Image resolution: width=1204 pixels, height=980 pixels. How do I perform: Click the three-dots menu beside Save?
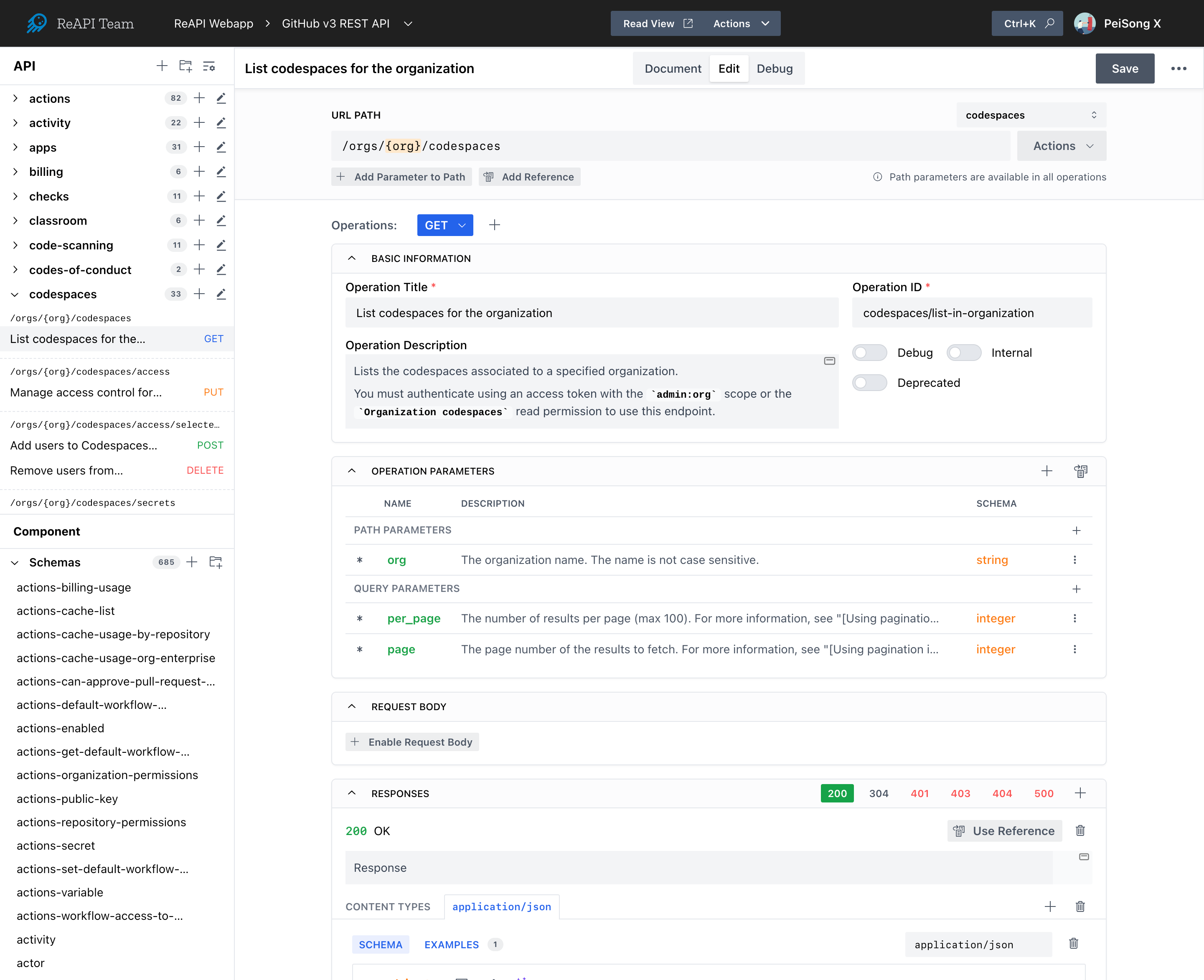point(1179,69)
